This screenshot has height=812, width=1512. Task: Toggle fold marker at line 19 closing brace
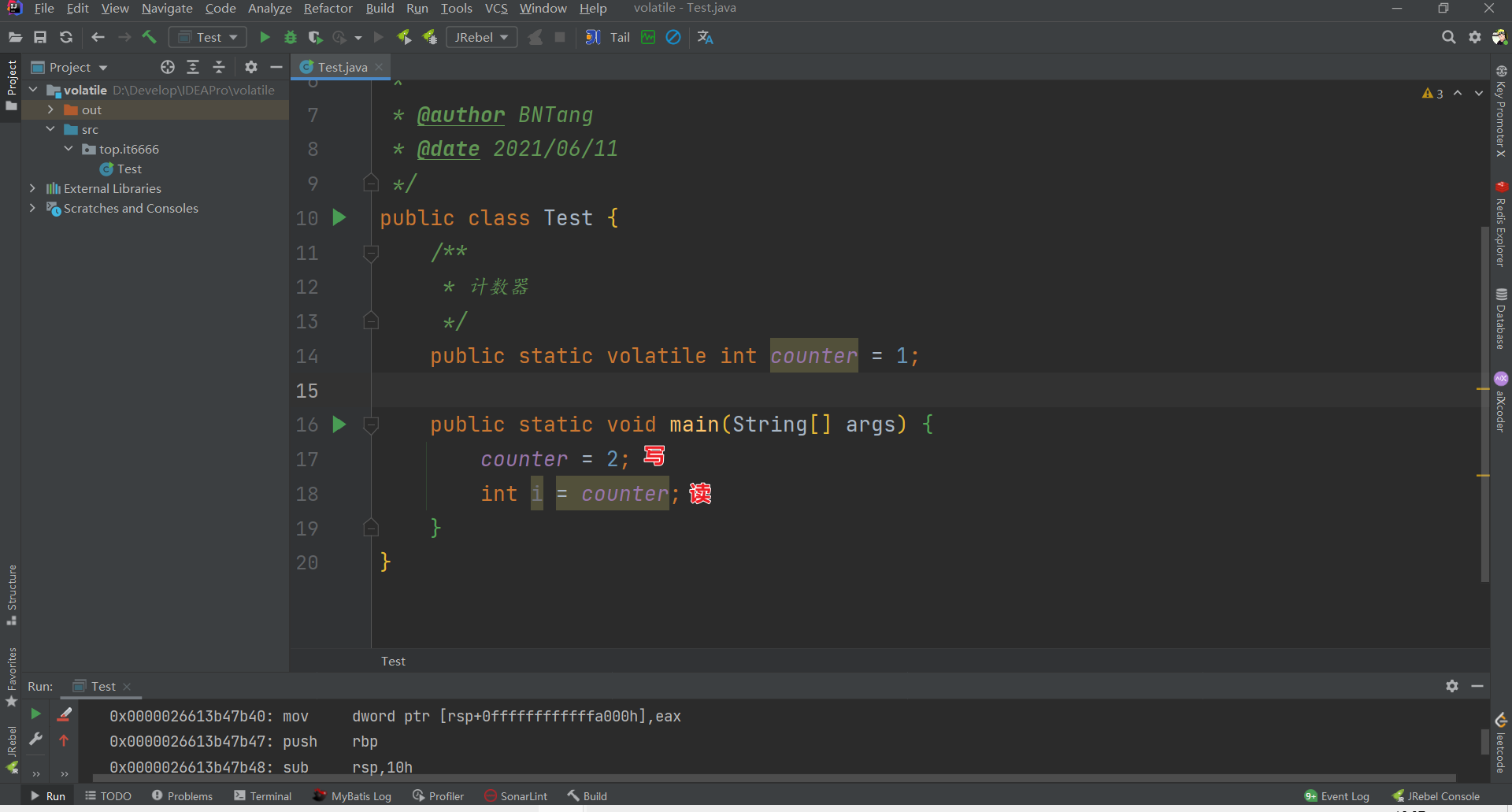[x=371, y=528]
